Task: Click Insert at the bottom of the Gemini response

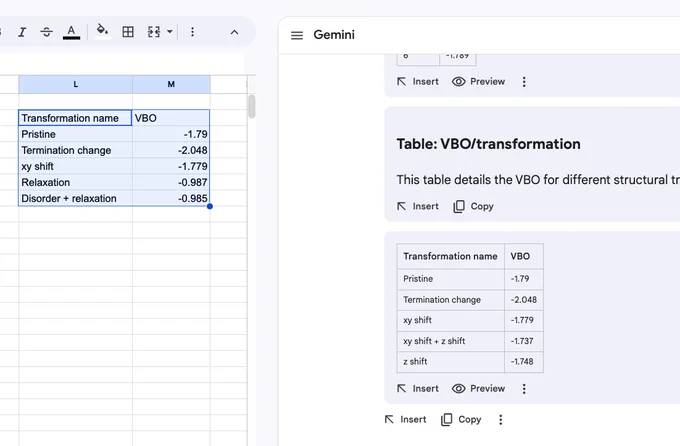Action: pos(405,420)
